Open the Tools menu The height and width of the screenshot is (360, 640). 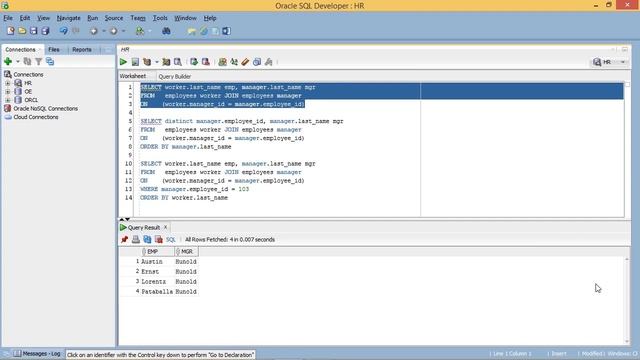coord(160,18)
